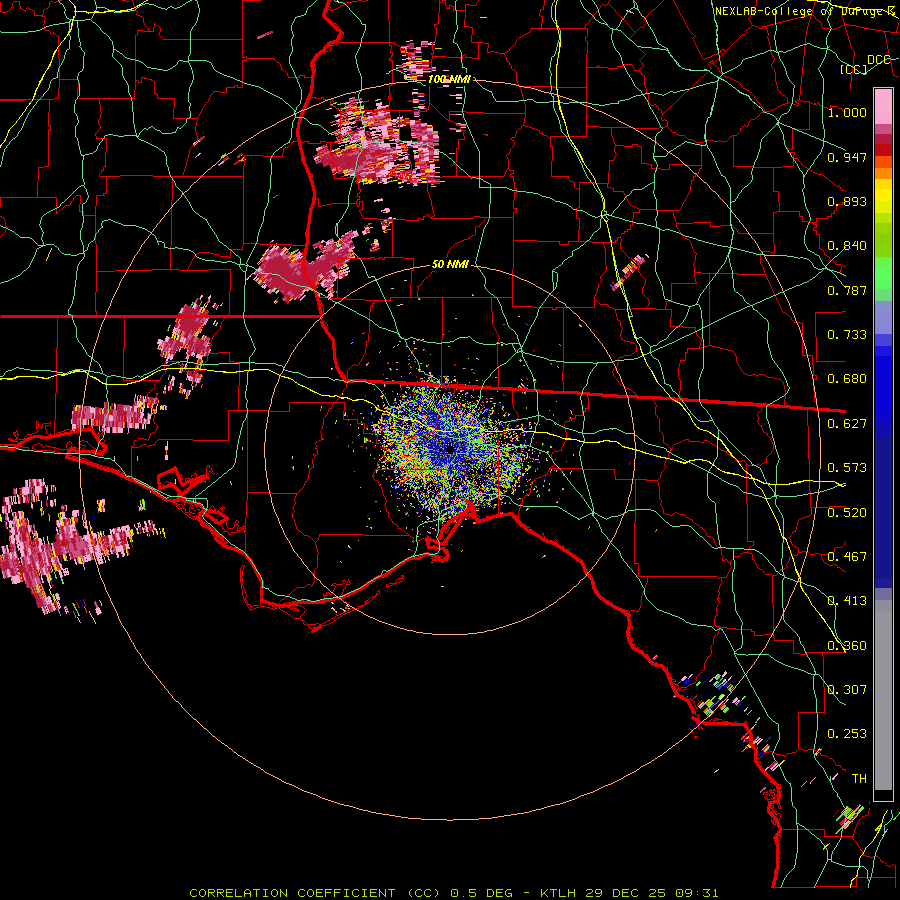Click the 0.253 scale value
Viewport: 900px width, 900px height.
tap(847, 734)
